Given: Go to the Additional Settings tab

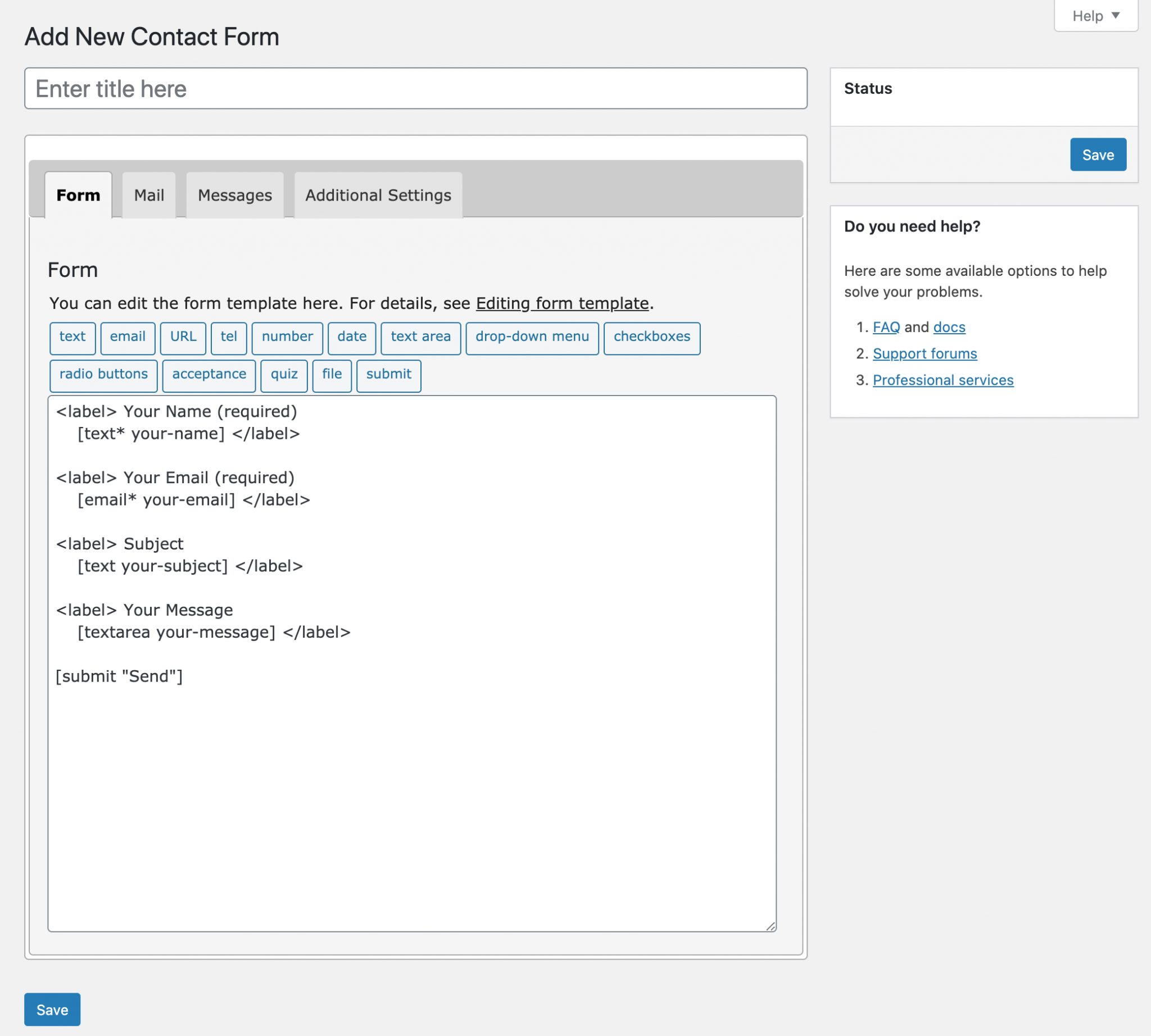Looking at the screenshot, I should coord(378,196).
